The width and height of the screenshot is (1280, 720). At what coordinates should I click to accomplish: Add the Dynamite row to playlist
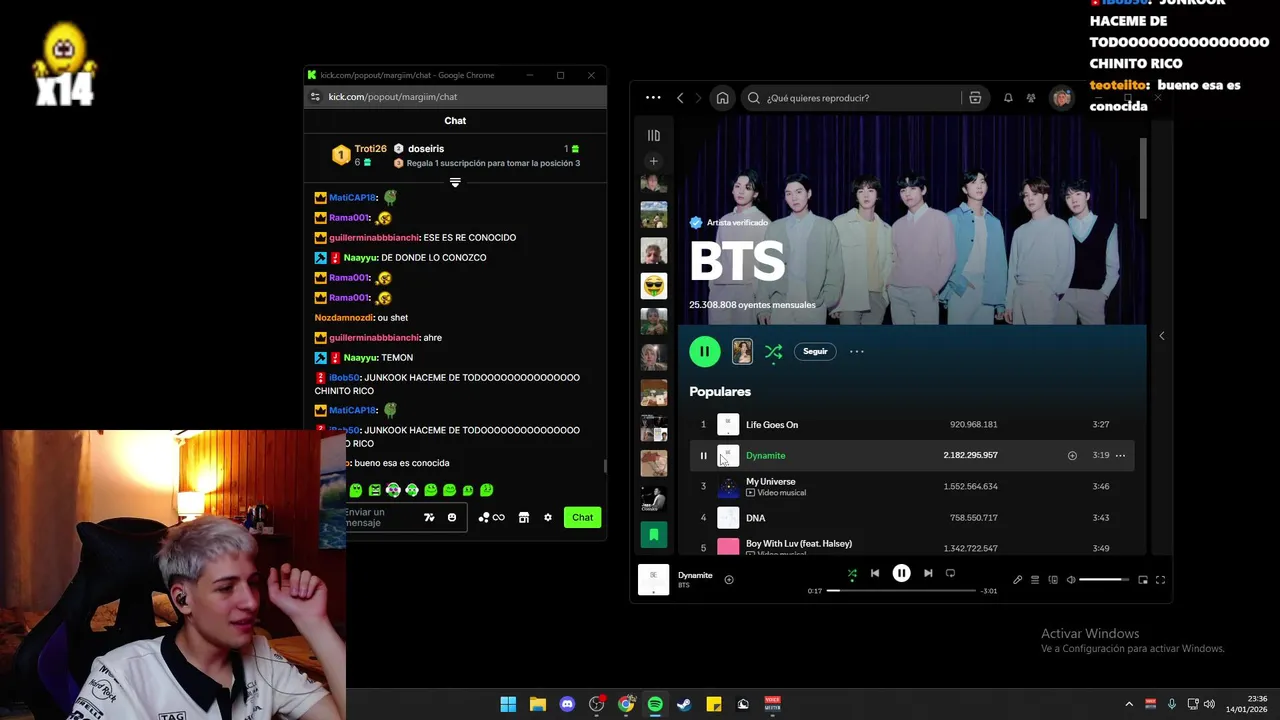1072,456
